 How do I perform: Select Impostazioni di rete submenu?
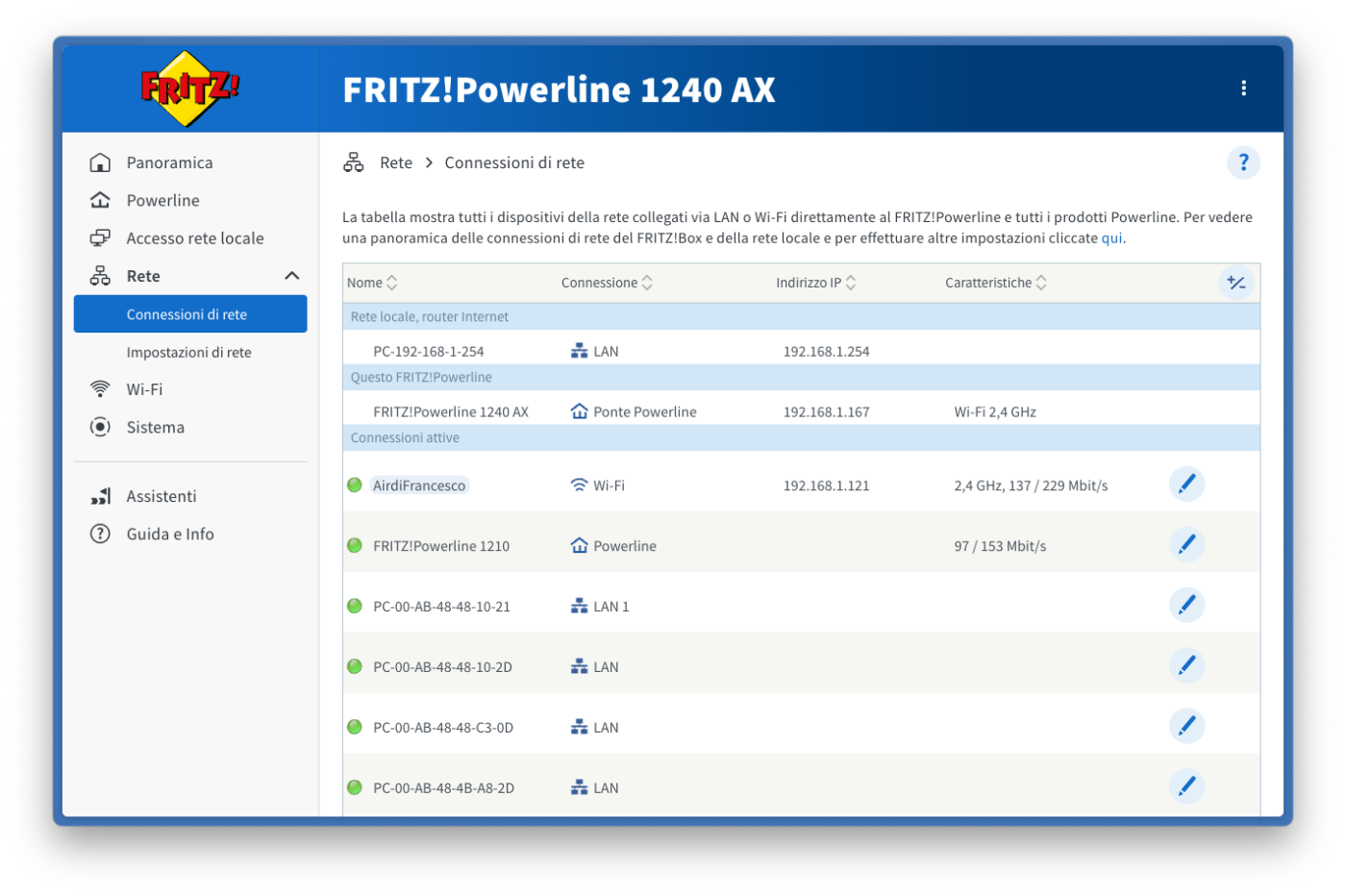pyautogui.click(x=190, y=352)
